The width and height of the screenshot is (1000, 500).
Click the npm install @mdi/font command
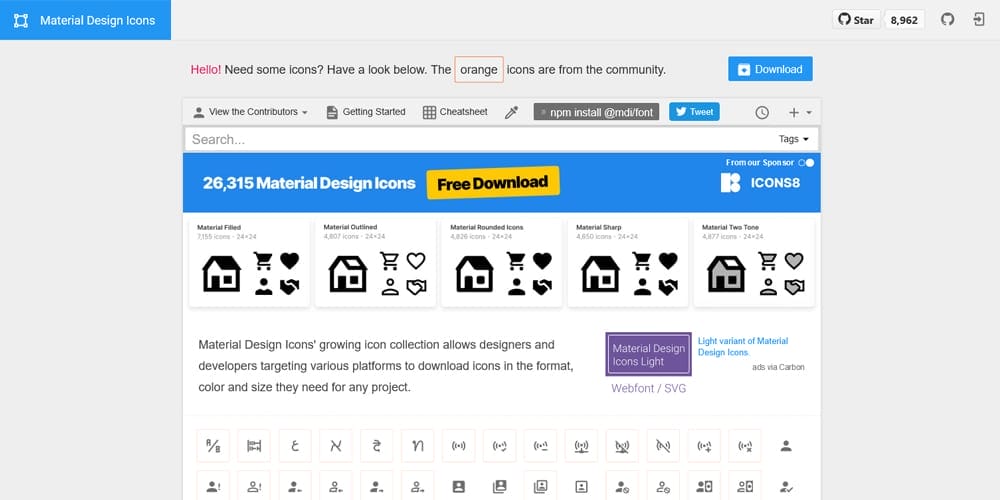596,112
